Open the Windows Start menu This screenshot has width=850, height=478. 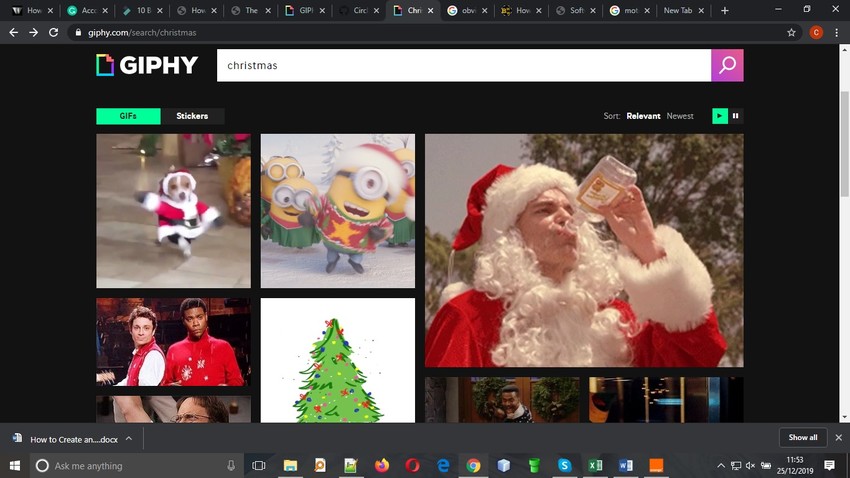(x=15, y=466)
